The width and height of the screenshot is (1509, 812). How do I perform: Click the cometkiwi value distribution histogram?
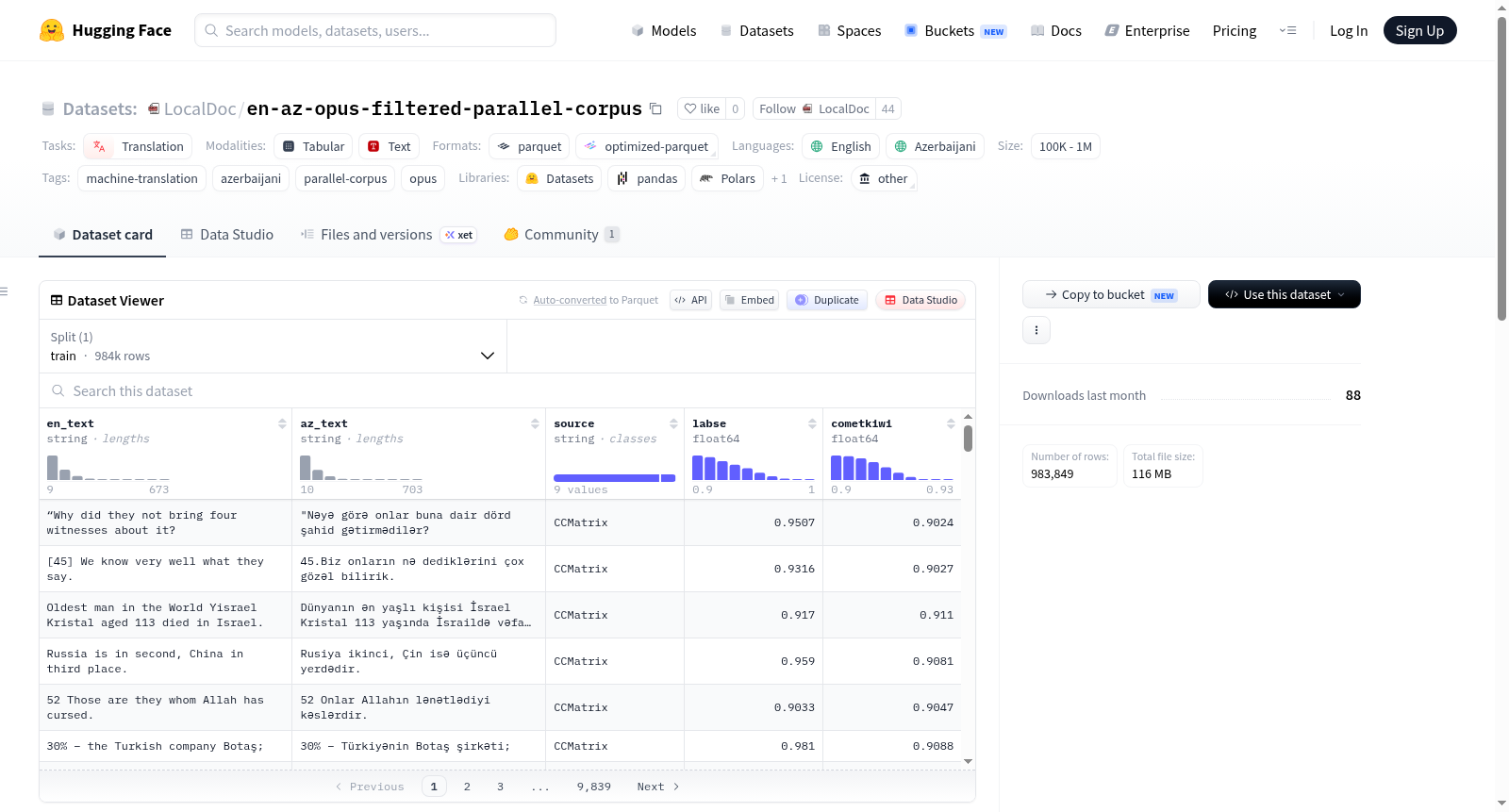click(x=892, y=468)
